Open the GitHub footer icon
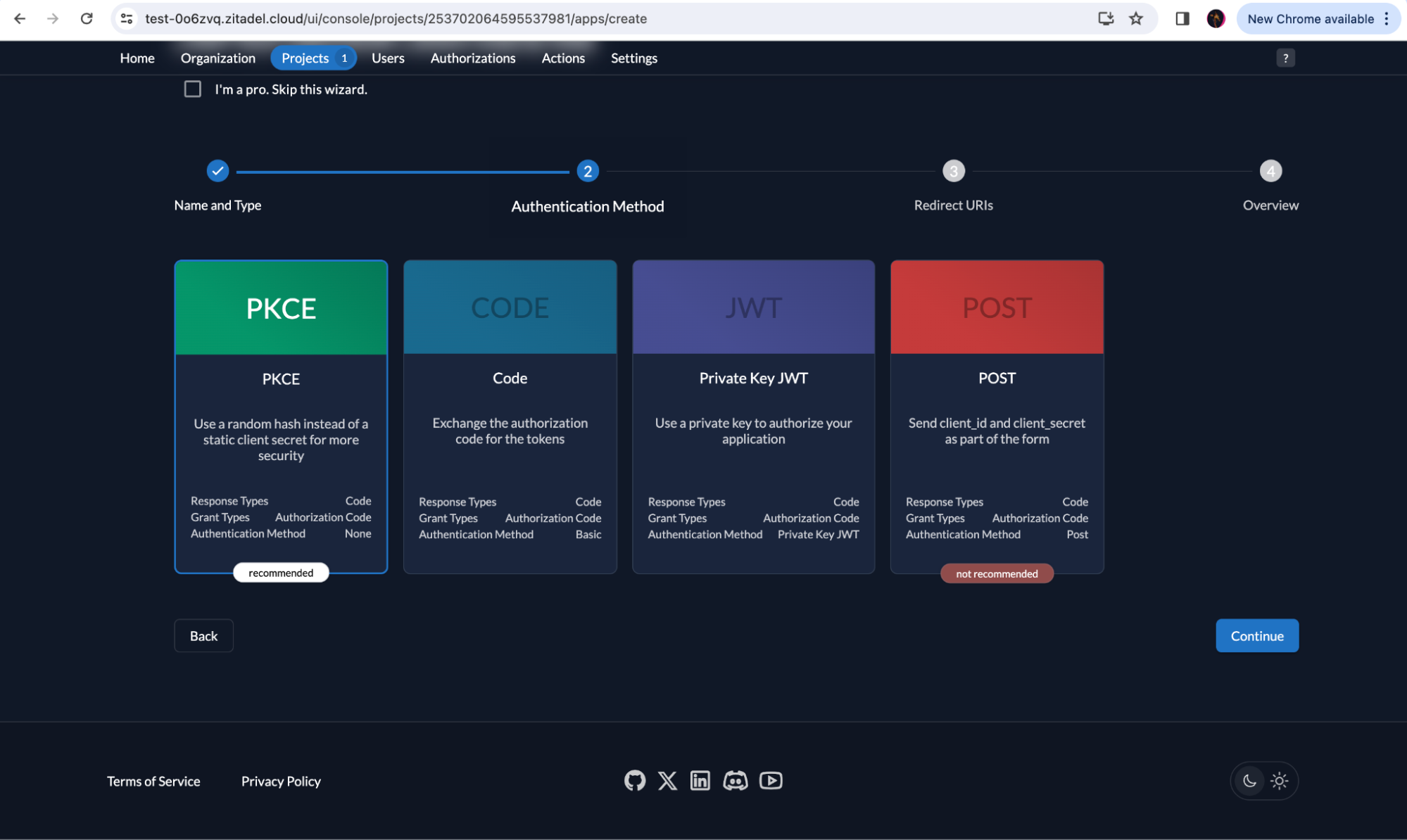 tap(634, 780)
